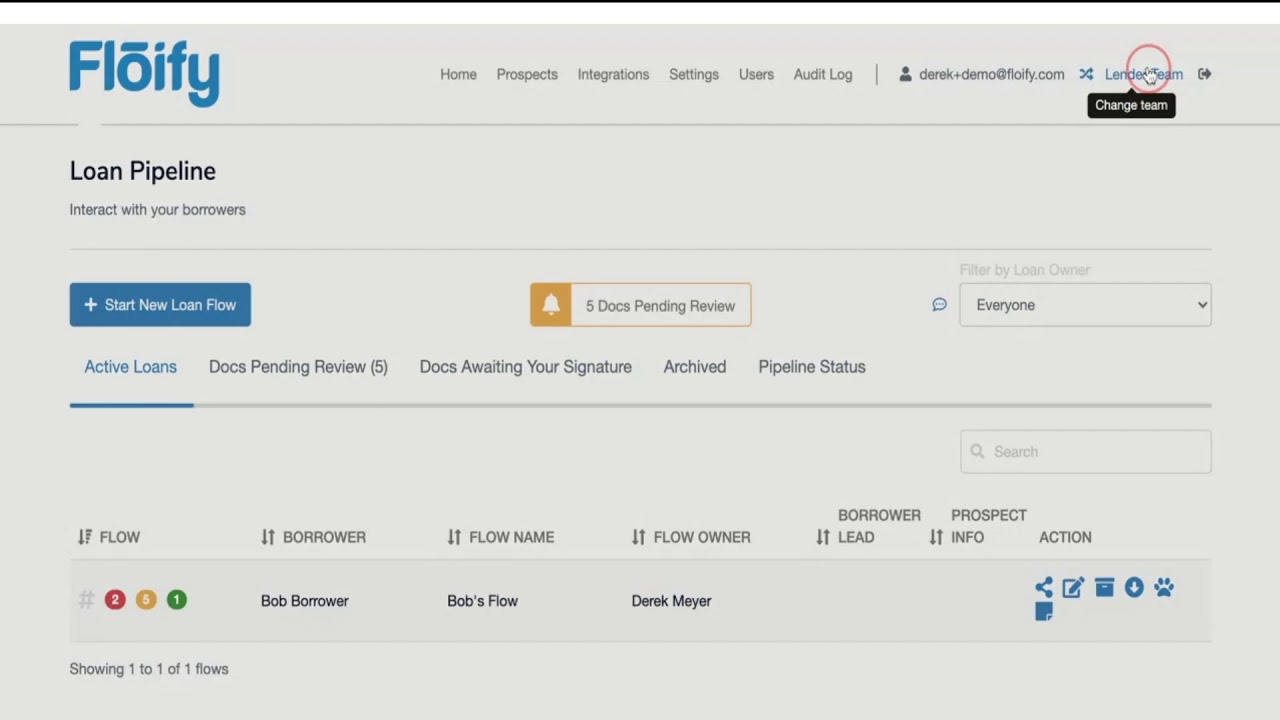1280x720 pixels.
Task: Click the bell icon on the pending review button
Action: pyautogui.click(x=551, y=305)
